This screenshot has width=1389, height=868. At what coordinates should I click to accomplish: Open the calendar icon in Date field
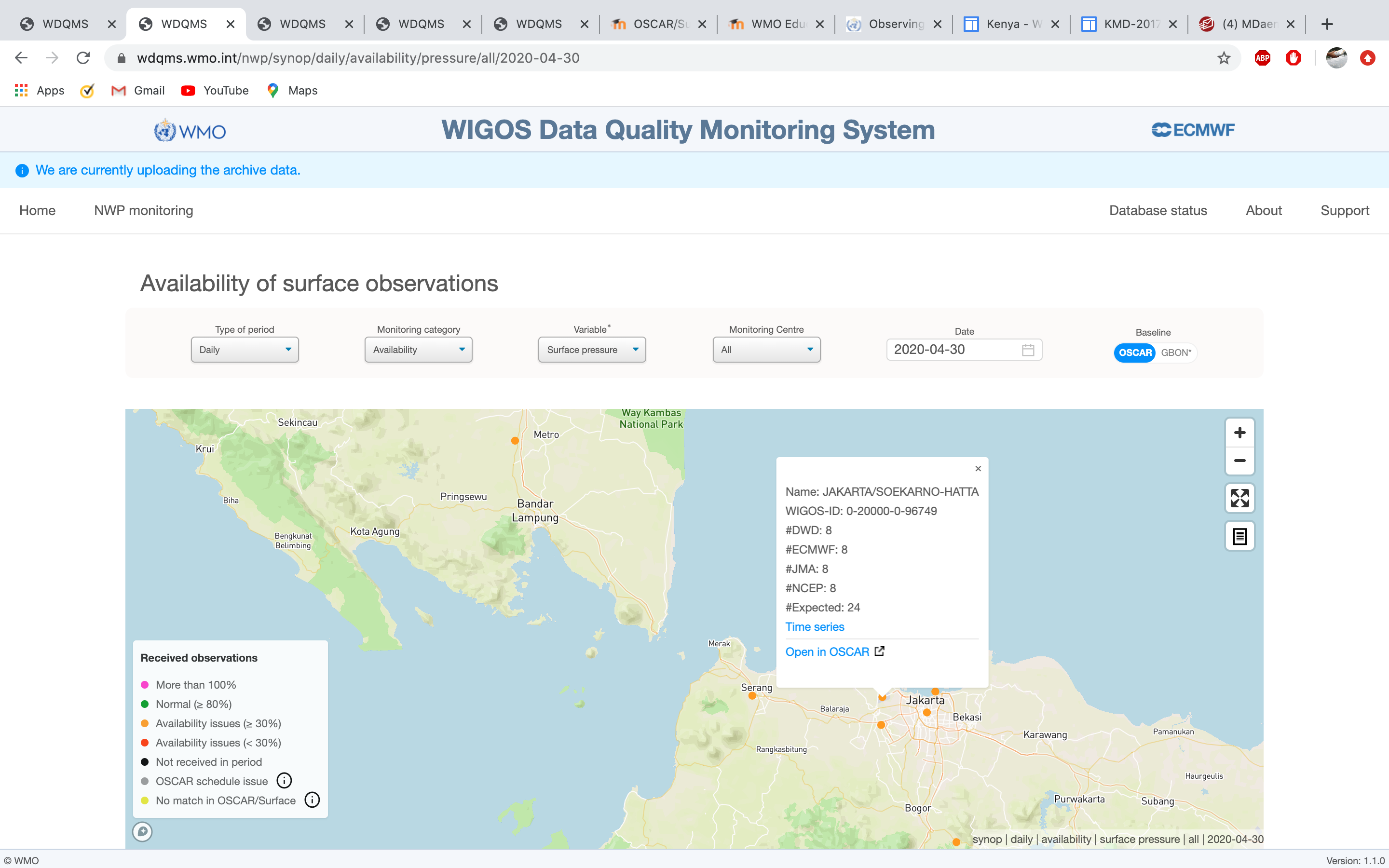click(1027, 350)
